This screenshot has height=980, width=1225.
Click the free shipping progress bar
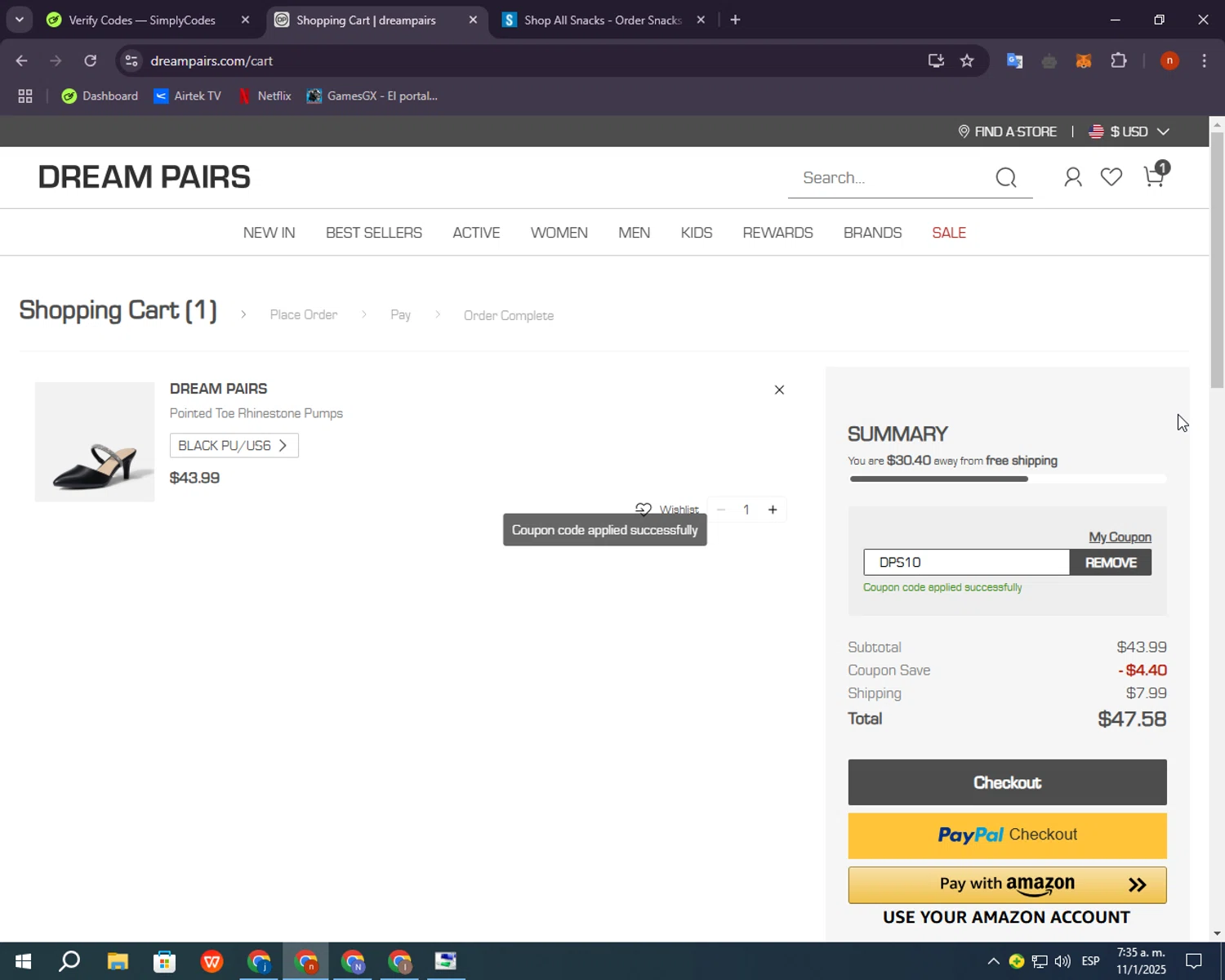pyautogui.click(x=1008, y=479)
